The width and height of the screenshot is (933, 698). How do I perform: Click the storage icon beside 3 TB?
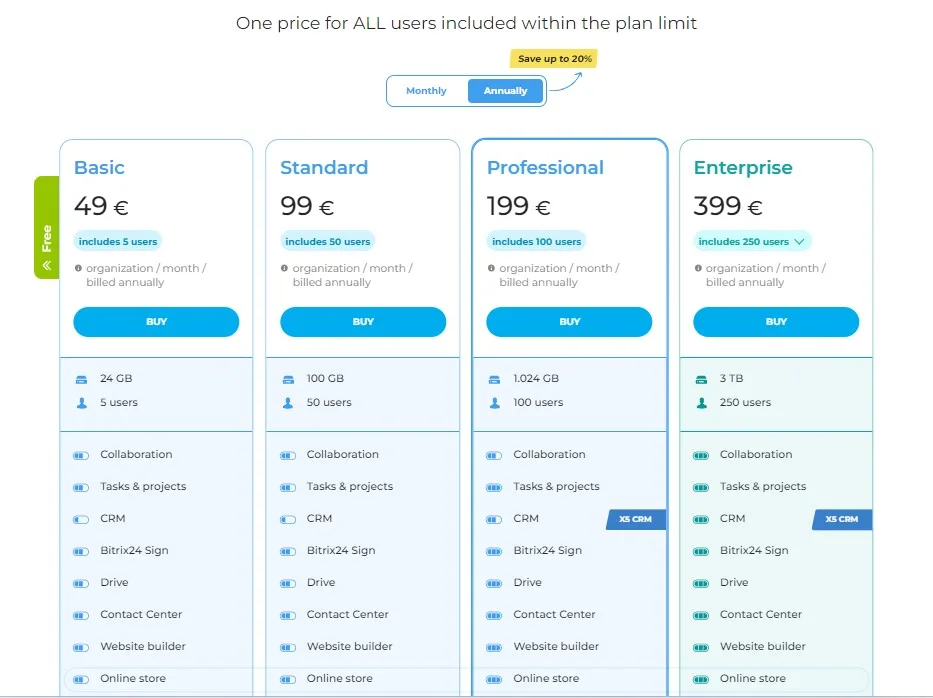coord(702,379)
